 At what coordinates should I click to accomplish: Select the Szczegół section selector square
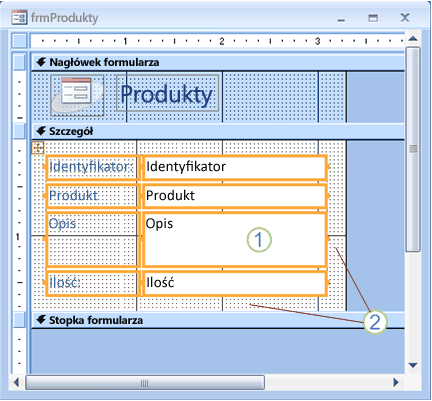coord(19,131)
